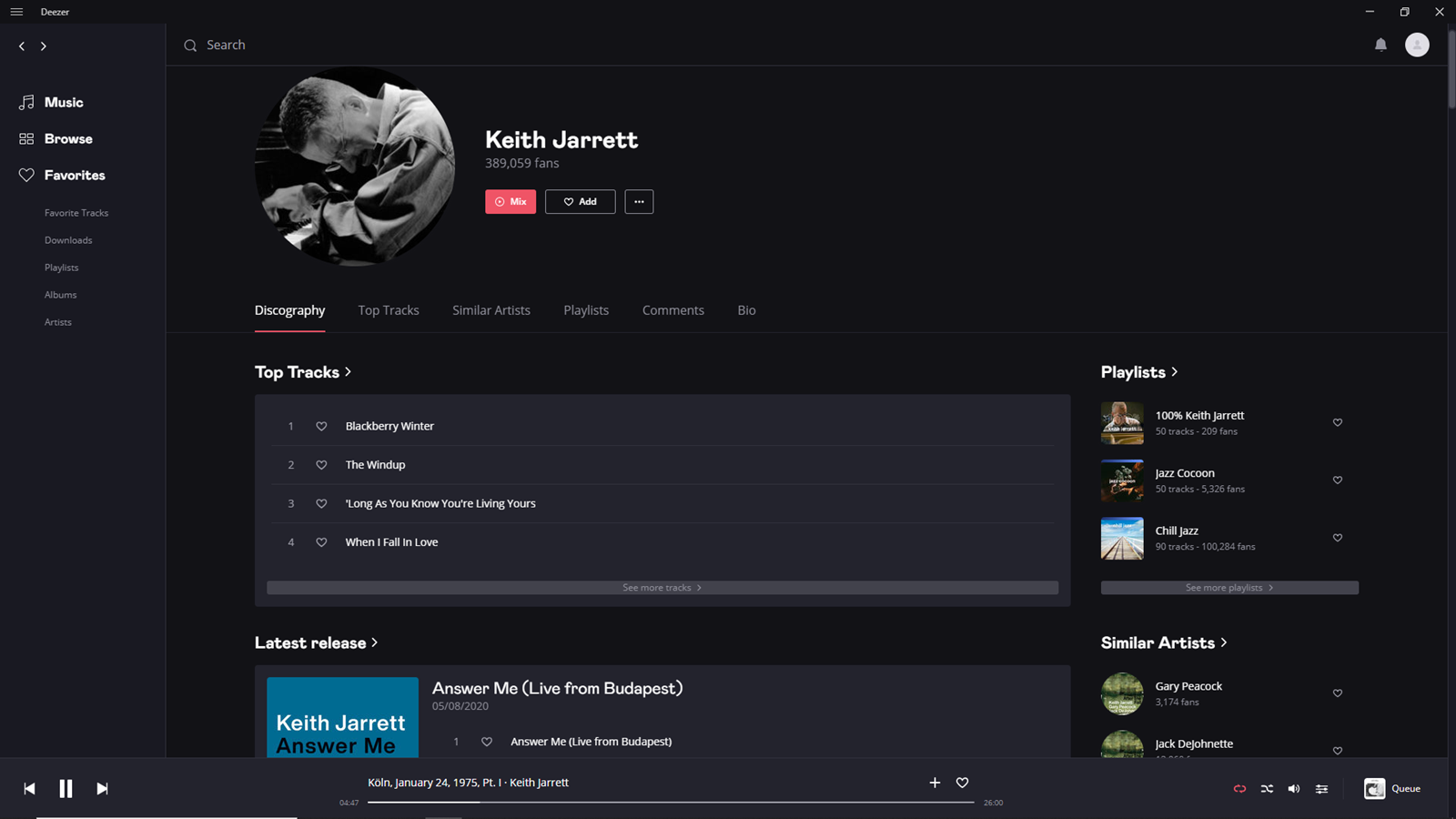Go back with the left arrow

[22, 45]
